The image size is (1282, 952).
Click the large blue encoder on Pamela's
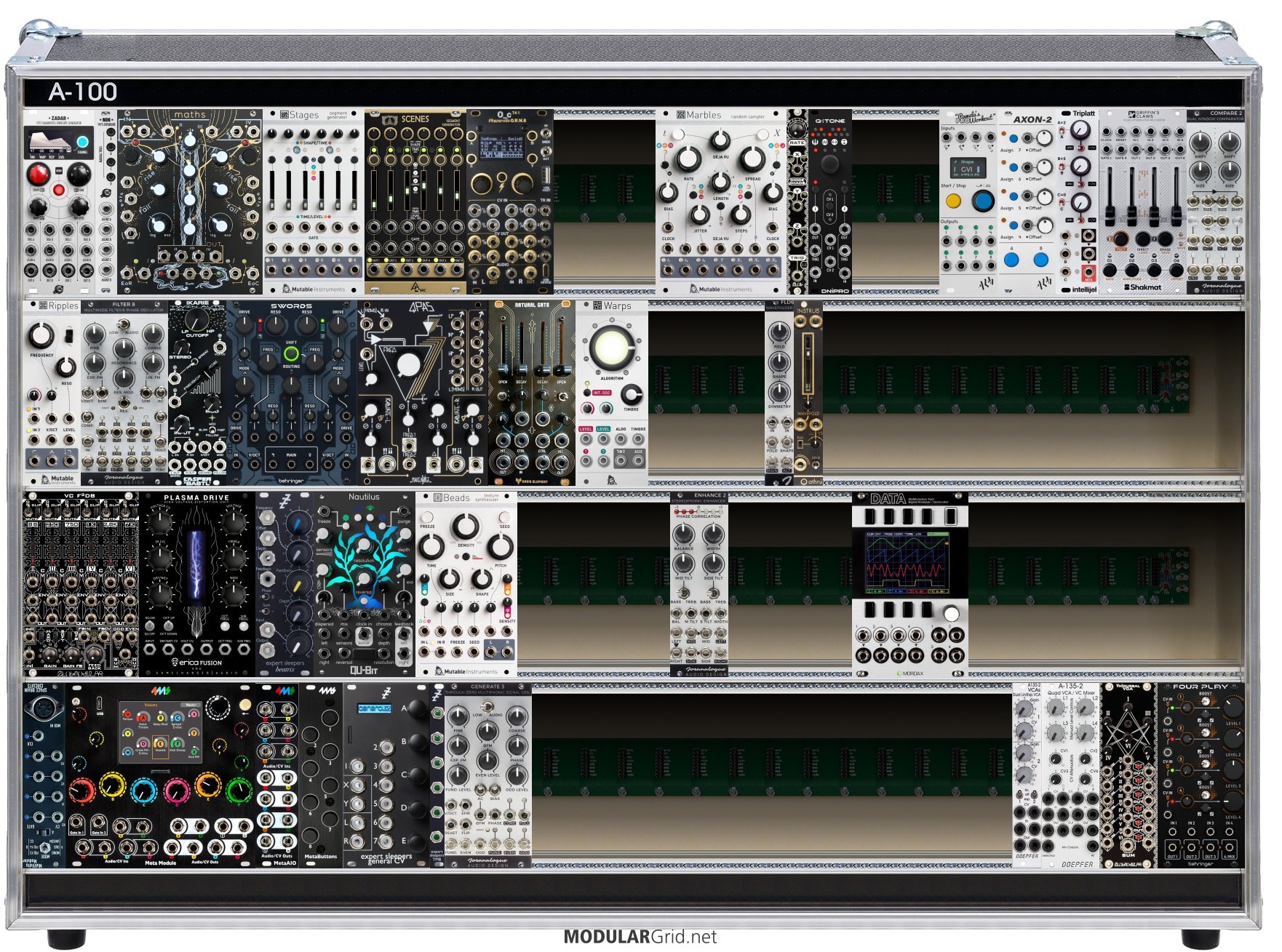[x=982, y=201]
